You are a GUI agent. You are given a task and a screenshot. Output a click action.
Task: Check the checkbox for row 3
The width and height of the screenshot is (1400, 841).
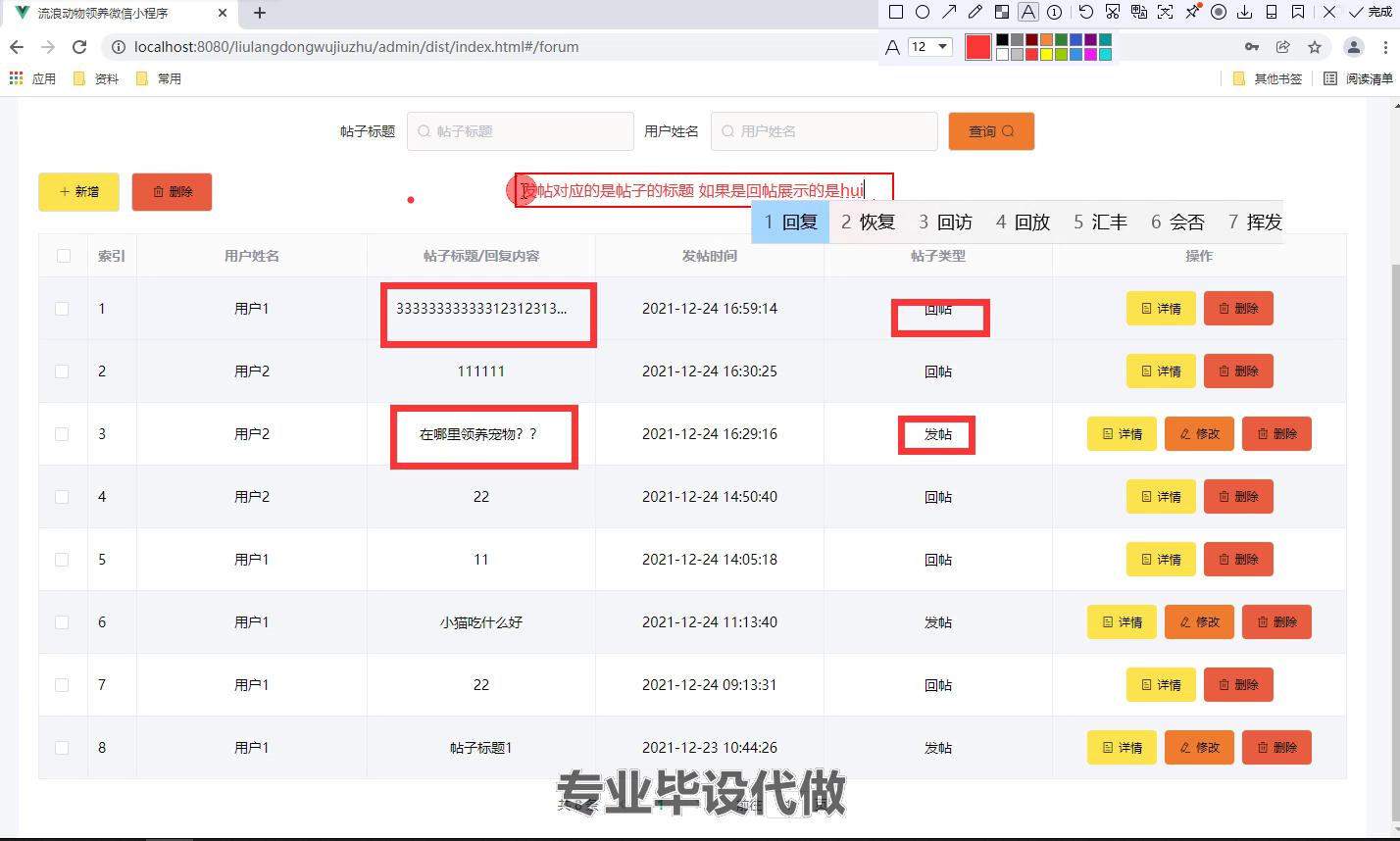coord(62,434)
